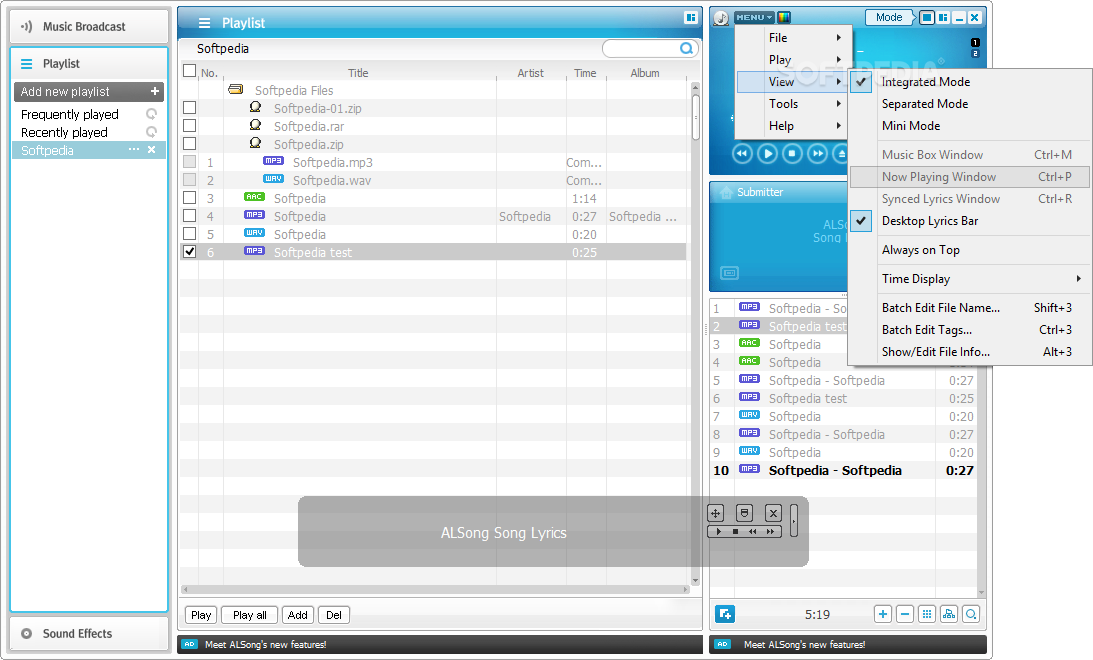Expand the Time Display submenu
The image size is (1093, 660).
(x=970, y=279)
